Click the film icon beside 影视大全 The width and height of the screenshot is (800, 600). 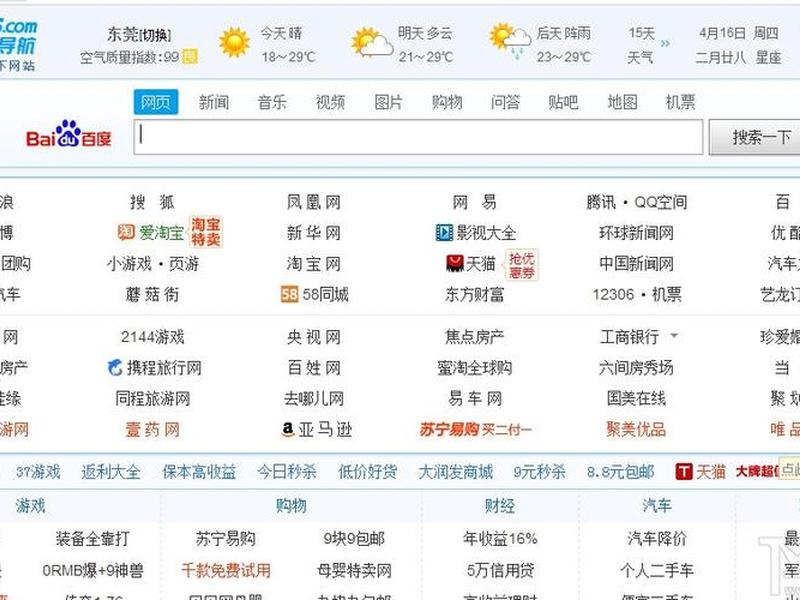tap(444, 233)
